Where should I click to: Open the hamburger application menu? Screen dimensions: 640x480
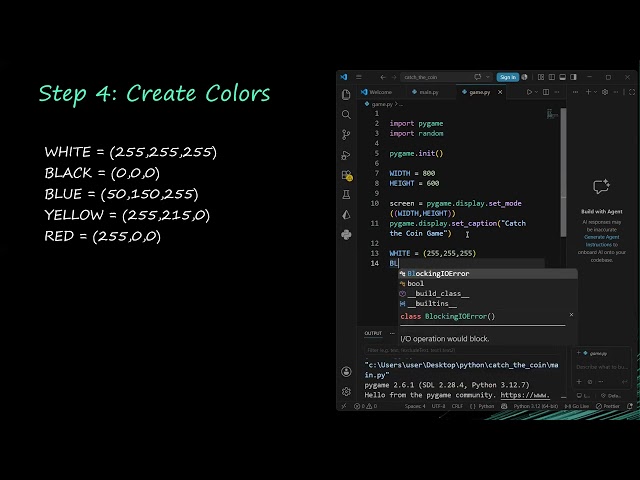(359, 77)
